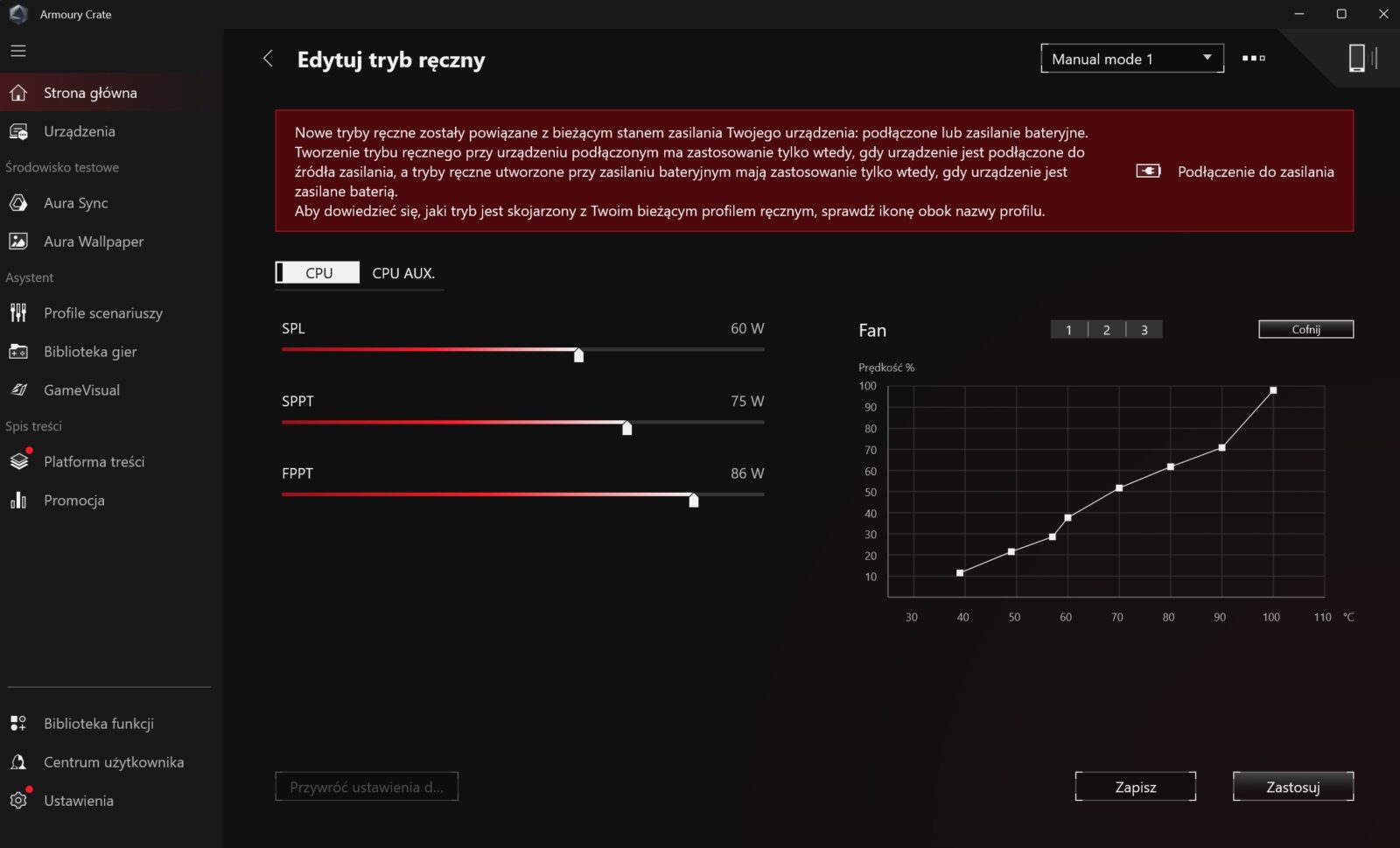Select fan preset 1
Image resolution: width=1400 pixels, height=848 pixels.
point(1068,330)
